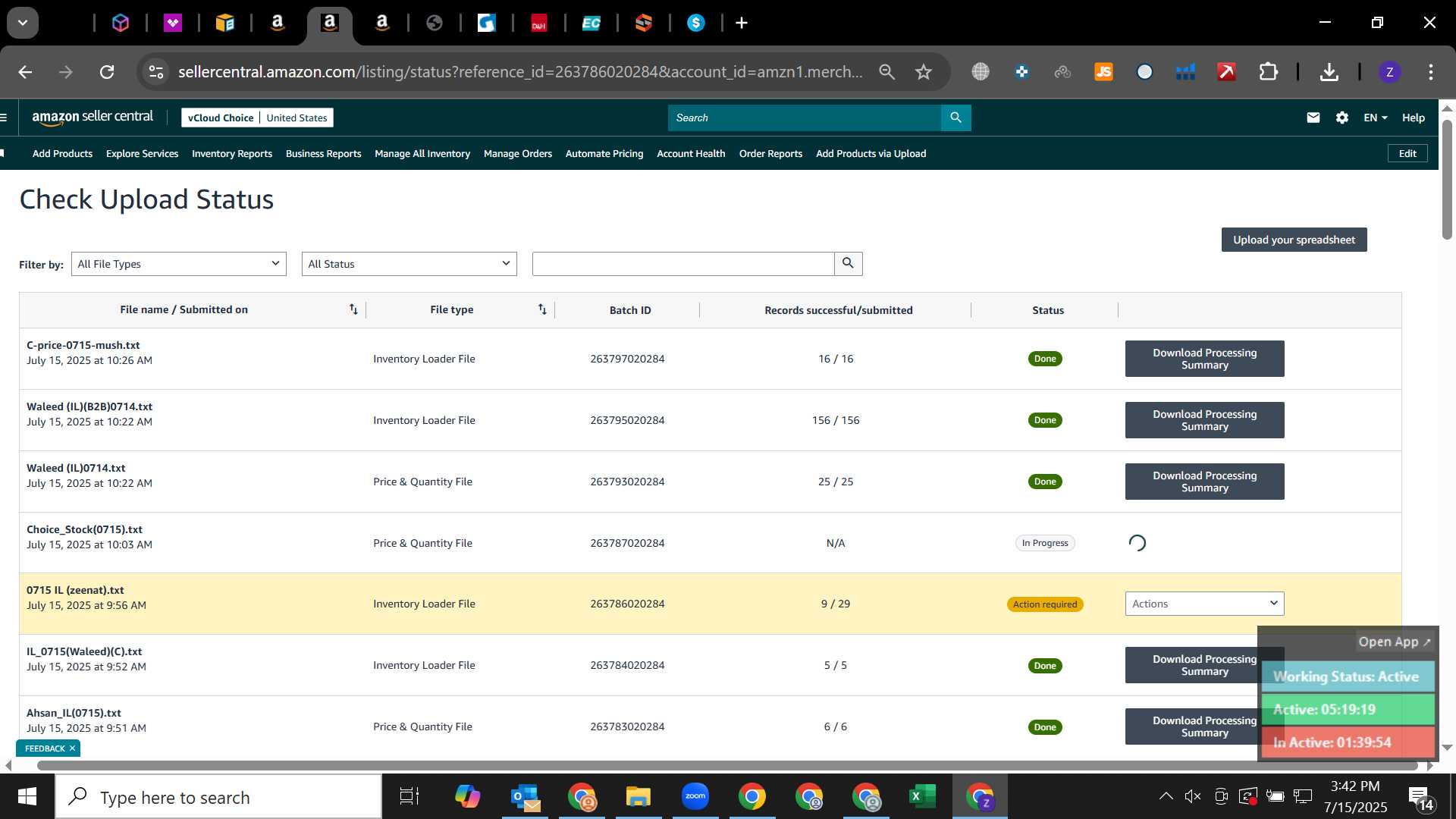
Task: Click batch ID 263786020284
Action: [x=627, y=604]
